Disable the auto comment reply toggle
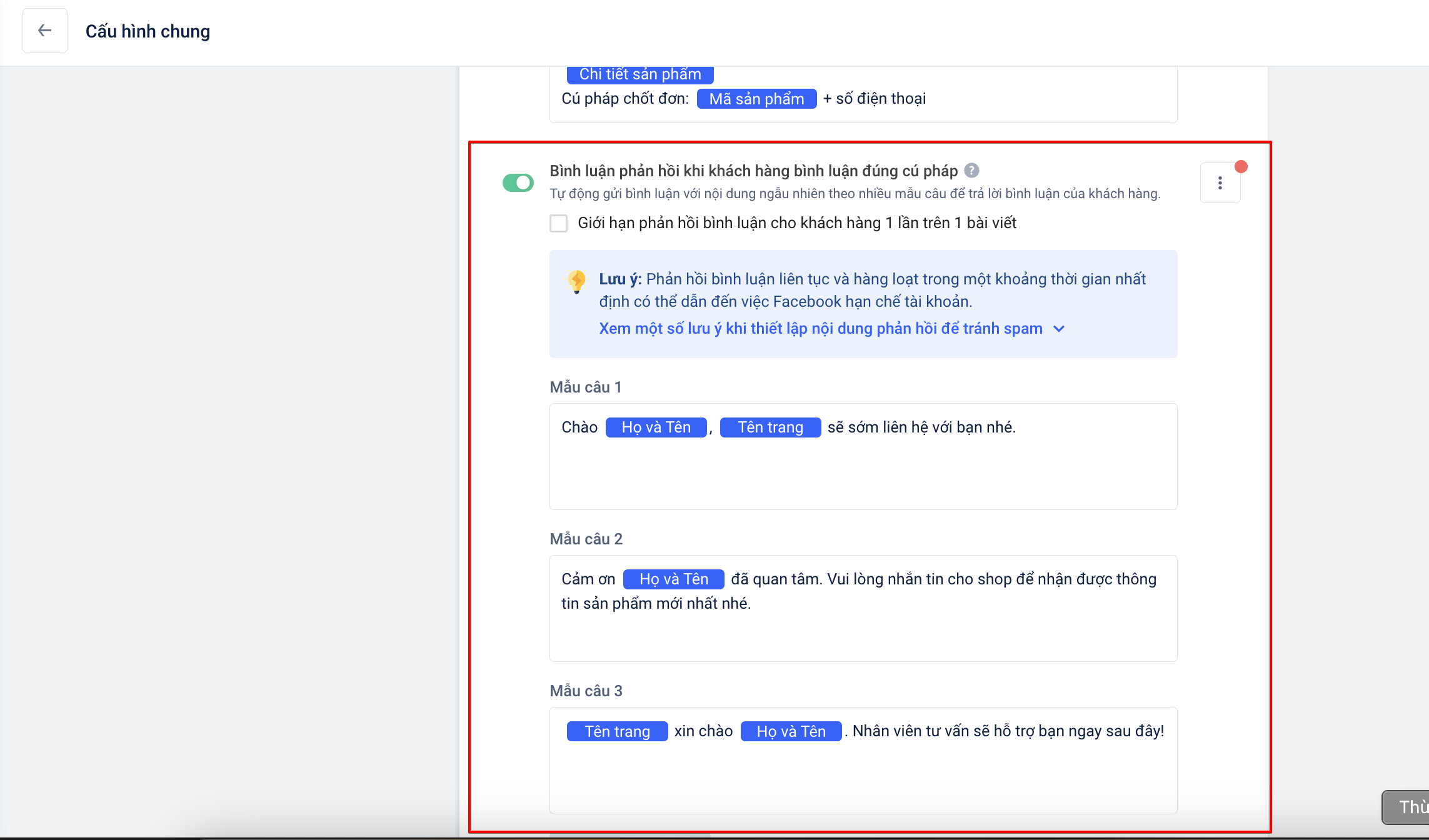 coord(518,183)
